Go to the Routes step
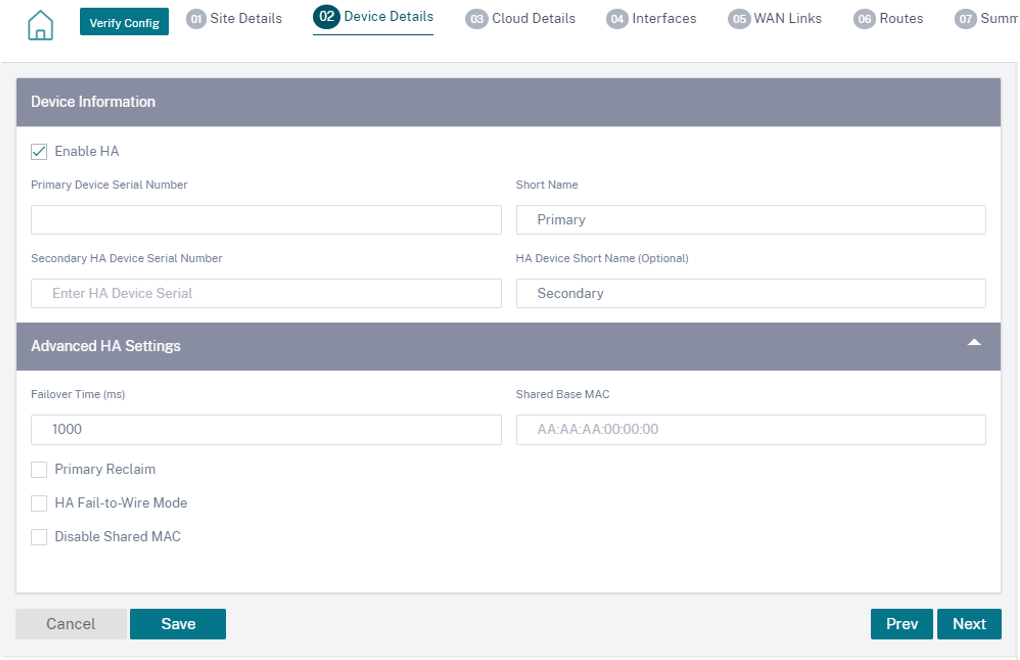Screen dimensions: 1020x660 click(889, 19)
